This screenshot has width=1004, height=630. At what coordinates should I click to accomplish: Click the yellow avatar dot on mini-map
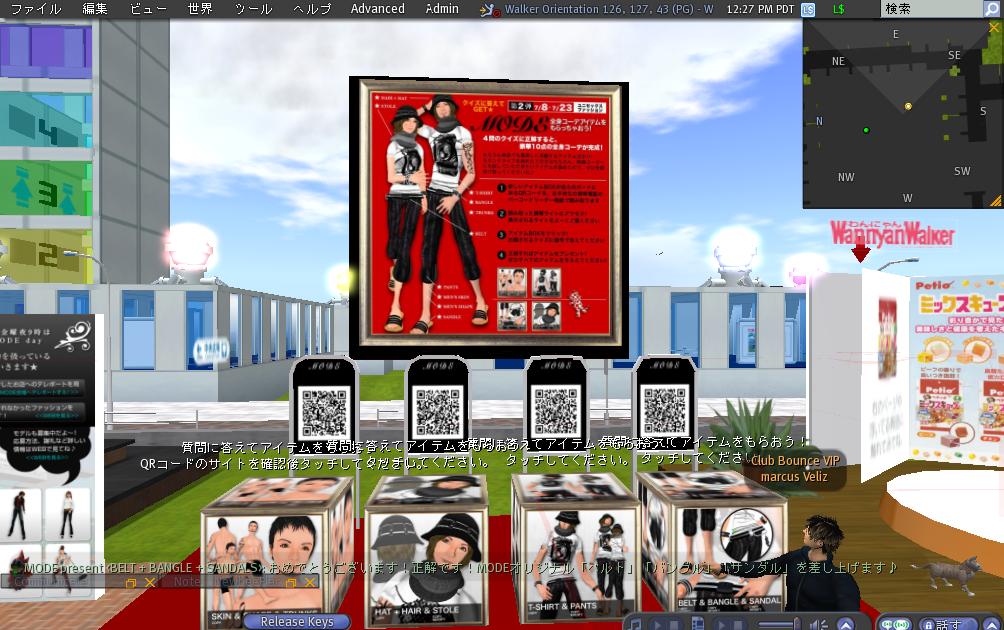pyautogui.click(x=908, y=106)
